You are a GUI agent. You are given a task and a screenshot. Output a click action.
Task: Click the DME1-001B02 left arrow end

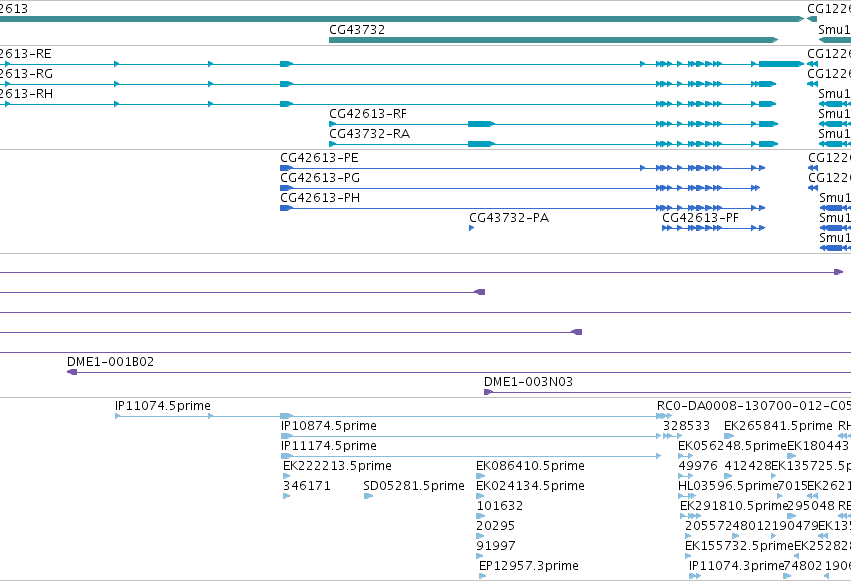point(72,372)
